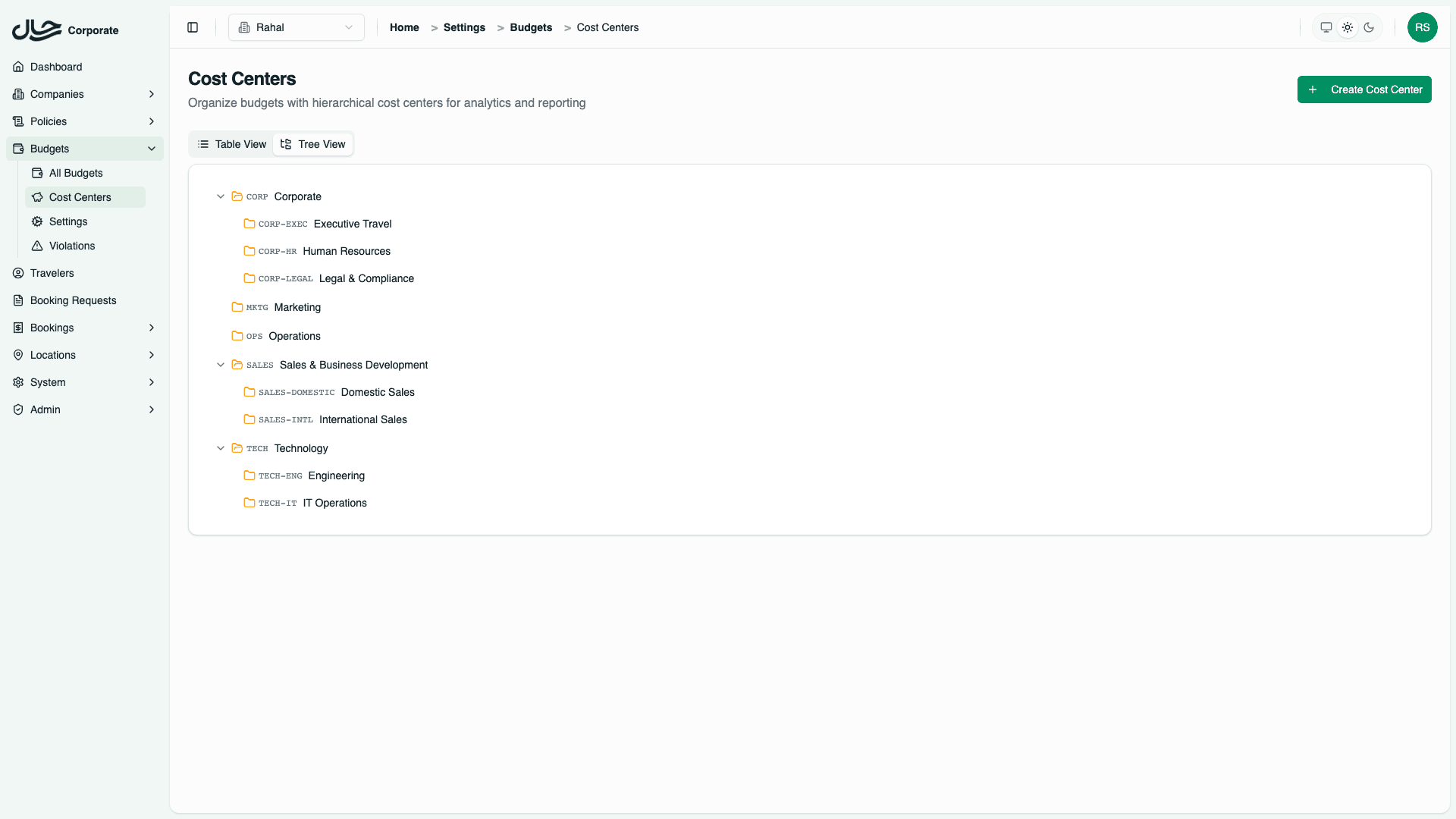Click the Violations warning triangle icon
Viewport: 1456px width, 819px height.
coord(37,246)
